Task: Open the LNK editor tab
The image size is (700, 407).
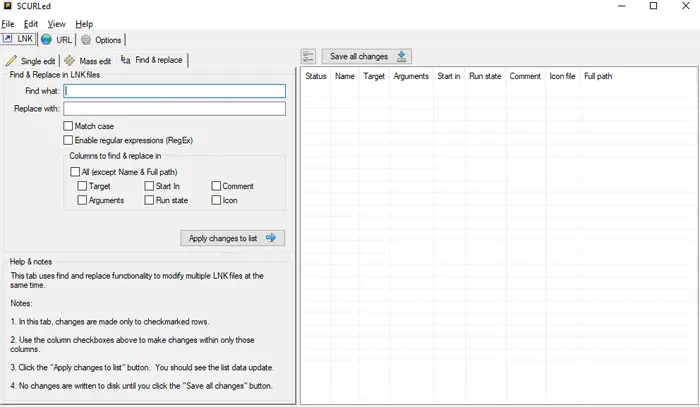Action: (18, 39)
